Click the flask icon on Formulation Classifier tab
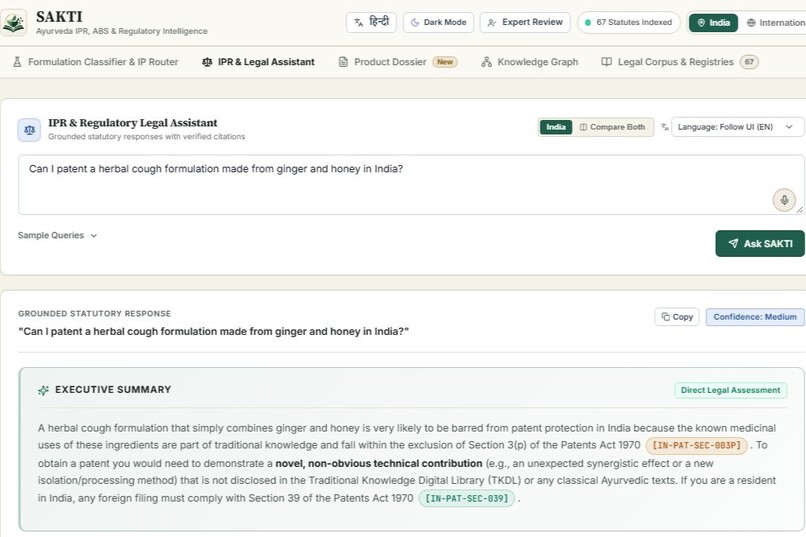This screenshot has width=806, height=537. point(17,62)
